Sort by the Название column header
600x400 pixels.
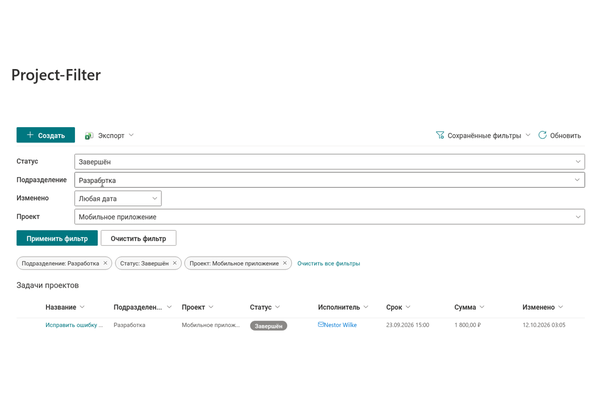click(61, 307)
